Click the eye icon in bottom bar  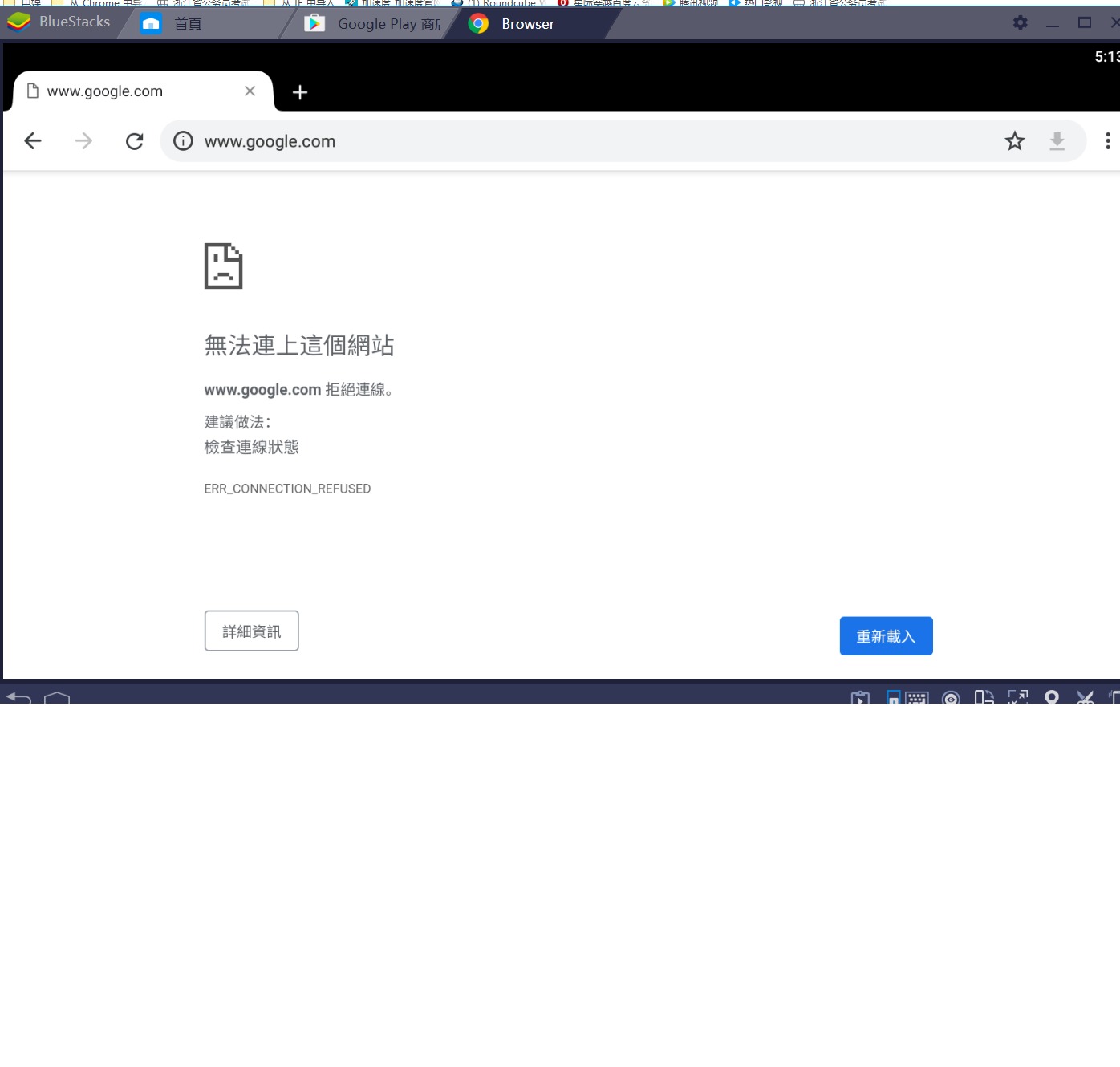tap(951, 697)
